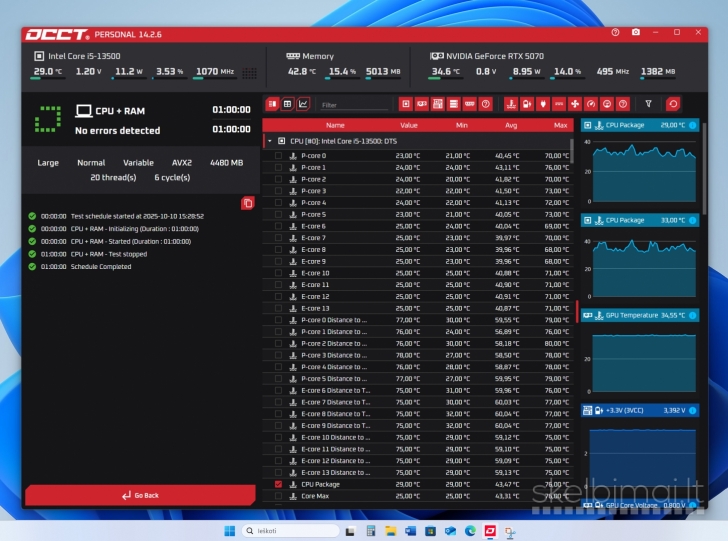Click the funnel filter icon

pos(648,104)
